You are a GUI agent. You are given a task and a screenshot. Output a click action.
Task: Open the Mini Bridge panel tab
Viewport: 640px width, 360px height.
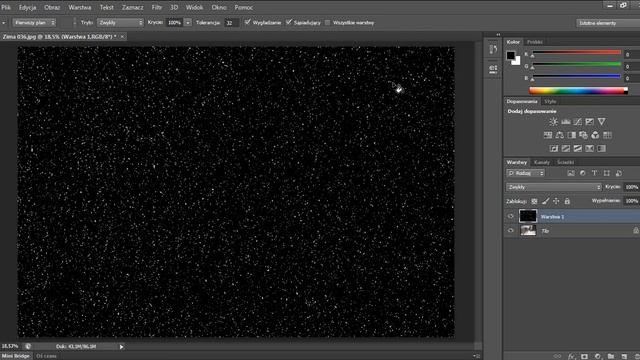point(16,356)
